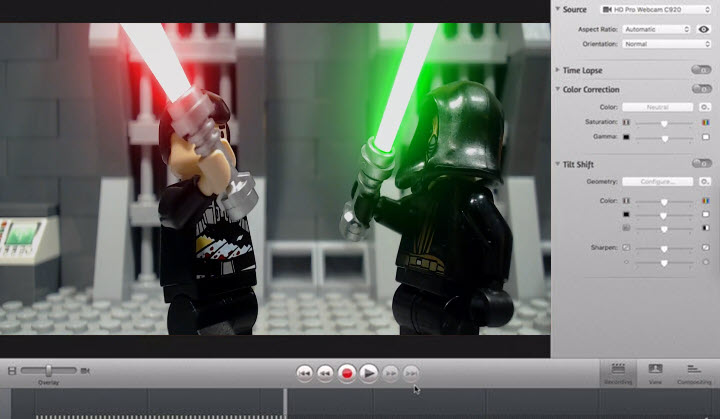The image size is (720, 419).
Task: Play the animation preview
Action: (368, 373)
